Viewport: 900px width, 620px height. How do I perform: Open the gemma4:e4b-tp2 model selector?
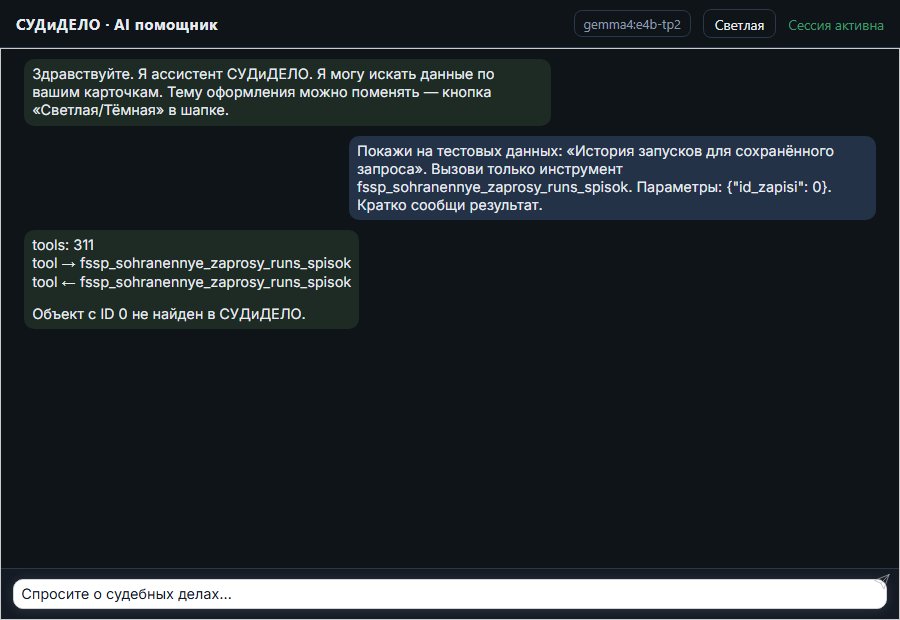pos(632,24)
